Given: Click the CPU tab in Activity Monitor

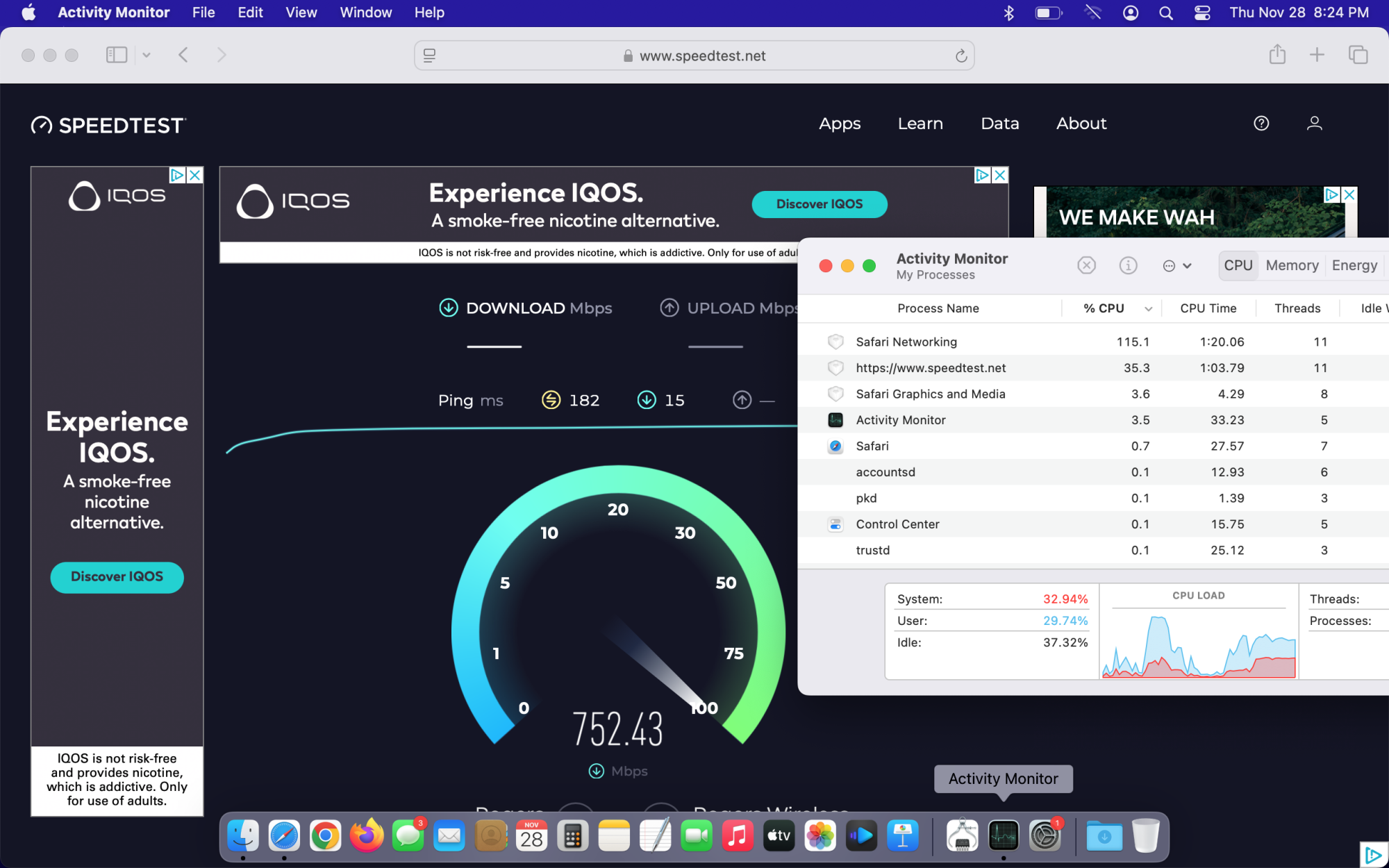Looking at the screenshot, I should tap(1237, 265).
